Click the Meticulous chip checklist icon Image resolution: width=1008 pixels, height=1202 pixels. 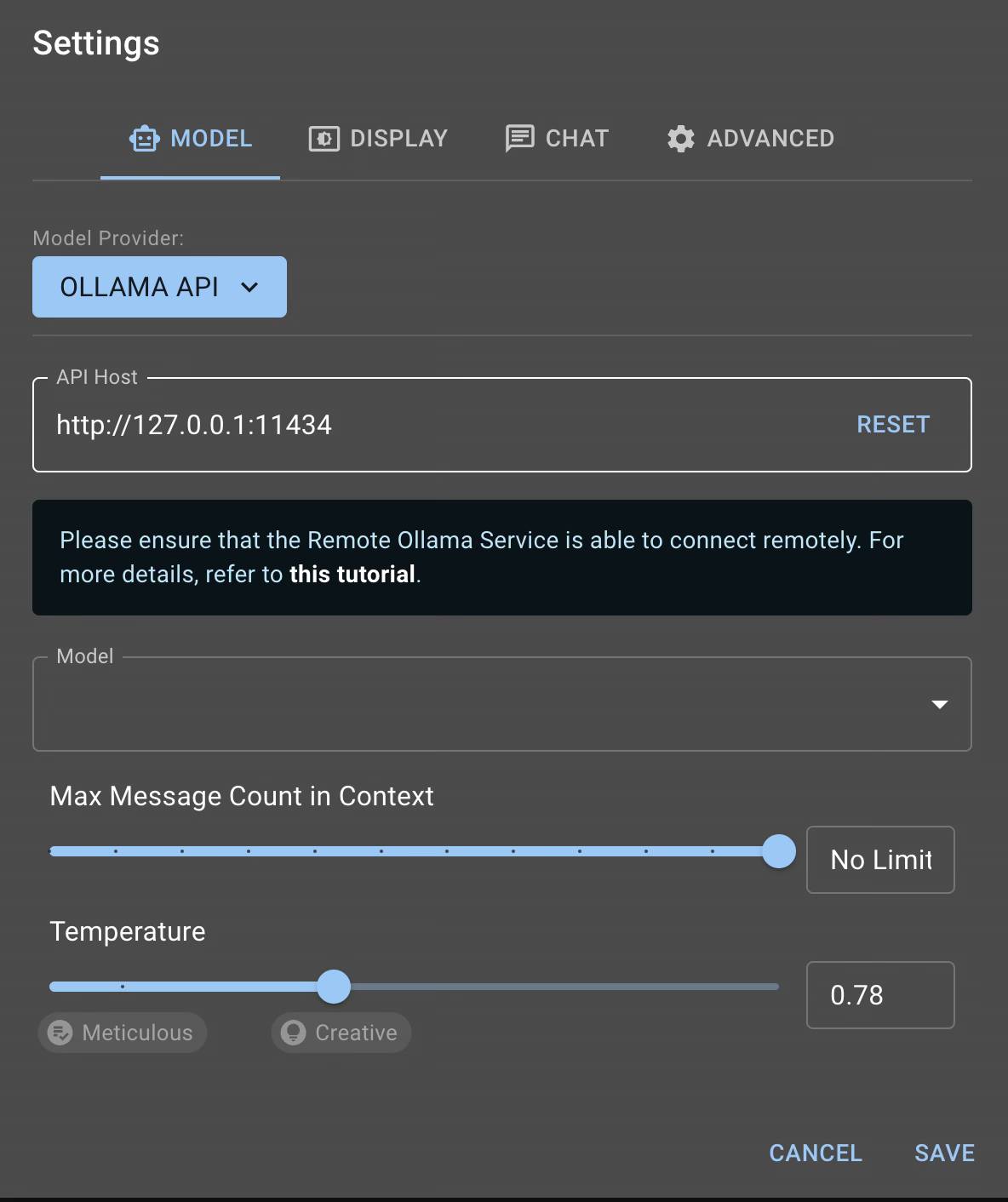tap(60, 1033)
